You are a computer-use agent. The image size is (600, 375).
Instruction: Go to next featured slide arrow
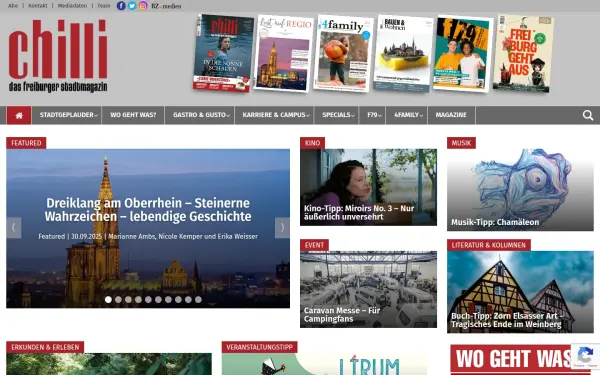point(282,228)
